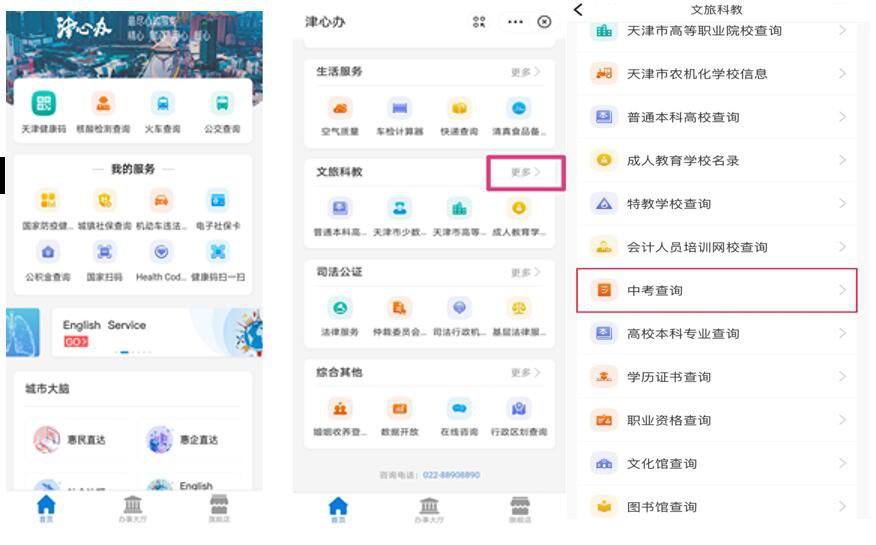Open 成人教育学校名录 list item
The width and height of the screenshot is (876, 545).
pos(717,160)
